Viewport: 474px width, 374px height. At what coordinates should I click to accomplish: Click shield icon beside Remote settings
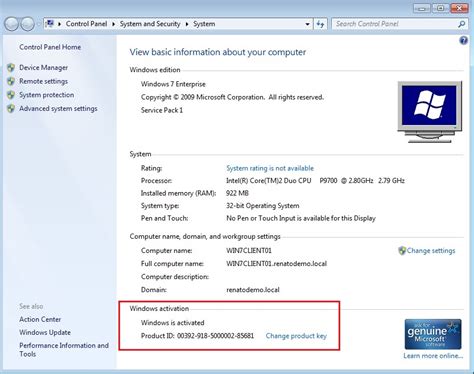pos(11,81)
